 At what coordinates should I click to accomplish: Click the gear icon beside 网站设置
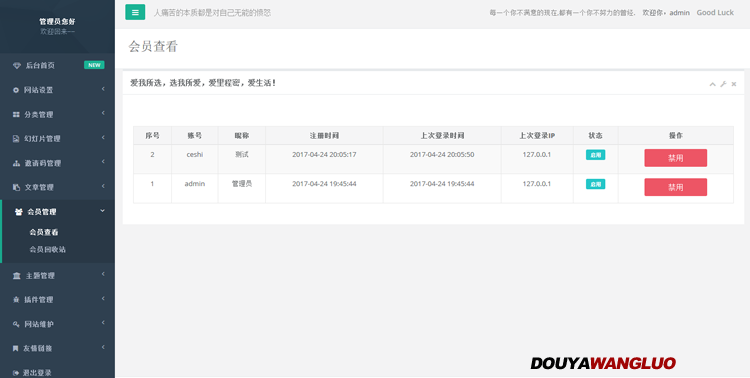(16, 90)
